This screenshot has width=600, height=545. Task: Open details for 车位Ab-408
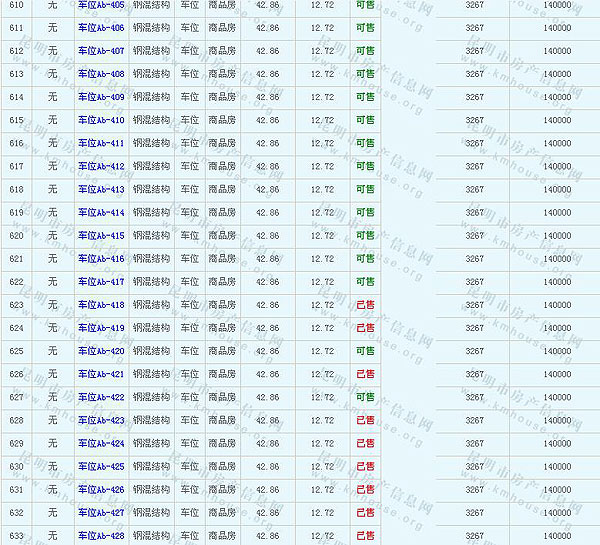pyautogui.click(x=101, y=74)
